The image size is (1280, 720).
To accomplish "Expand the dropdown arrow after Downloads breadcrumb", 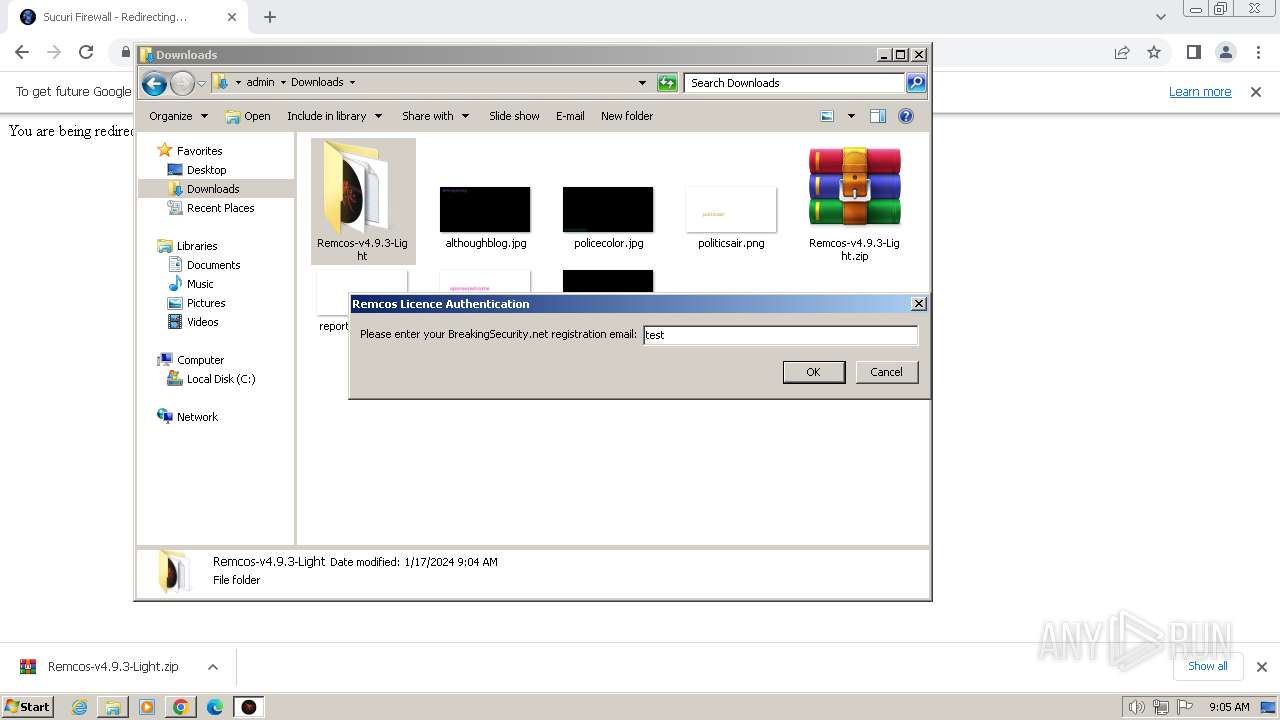I will click(x=352, y=83).
